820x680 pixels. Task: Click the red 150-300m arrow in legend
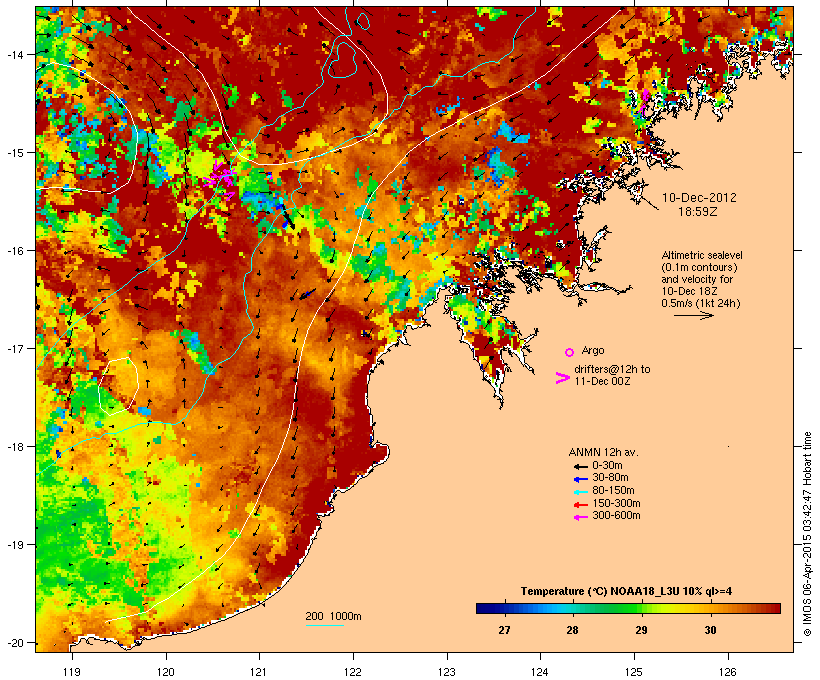[x=580, y=504]
